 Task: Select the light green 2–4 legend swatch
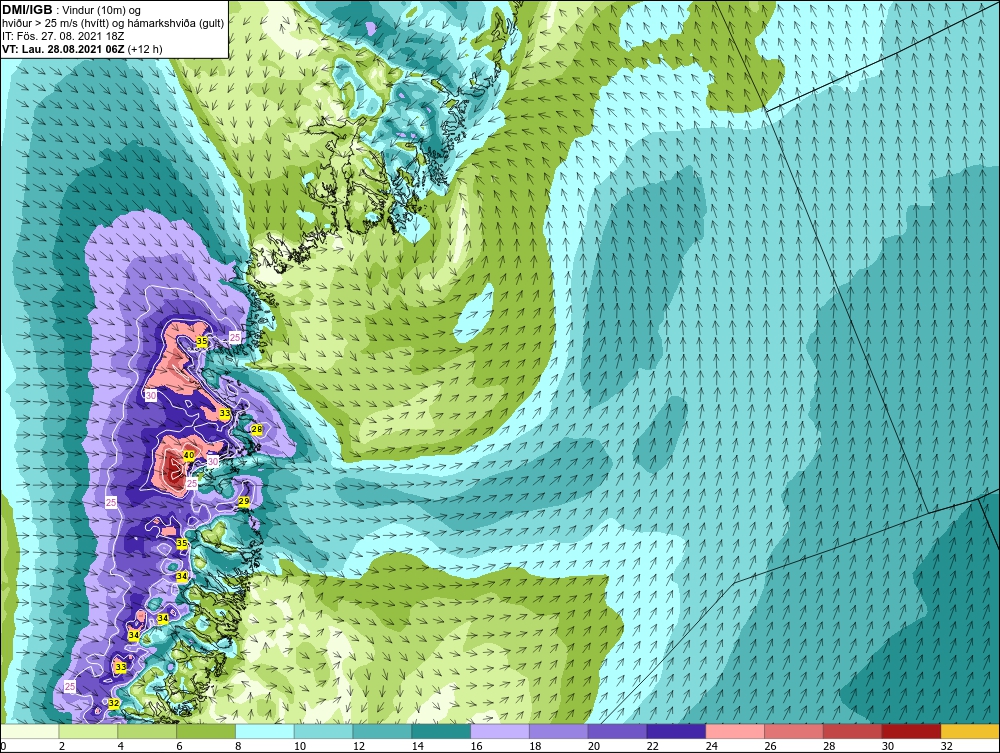[x=88, y=731]
